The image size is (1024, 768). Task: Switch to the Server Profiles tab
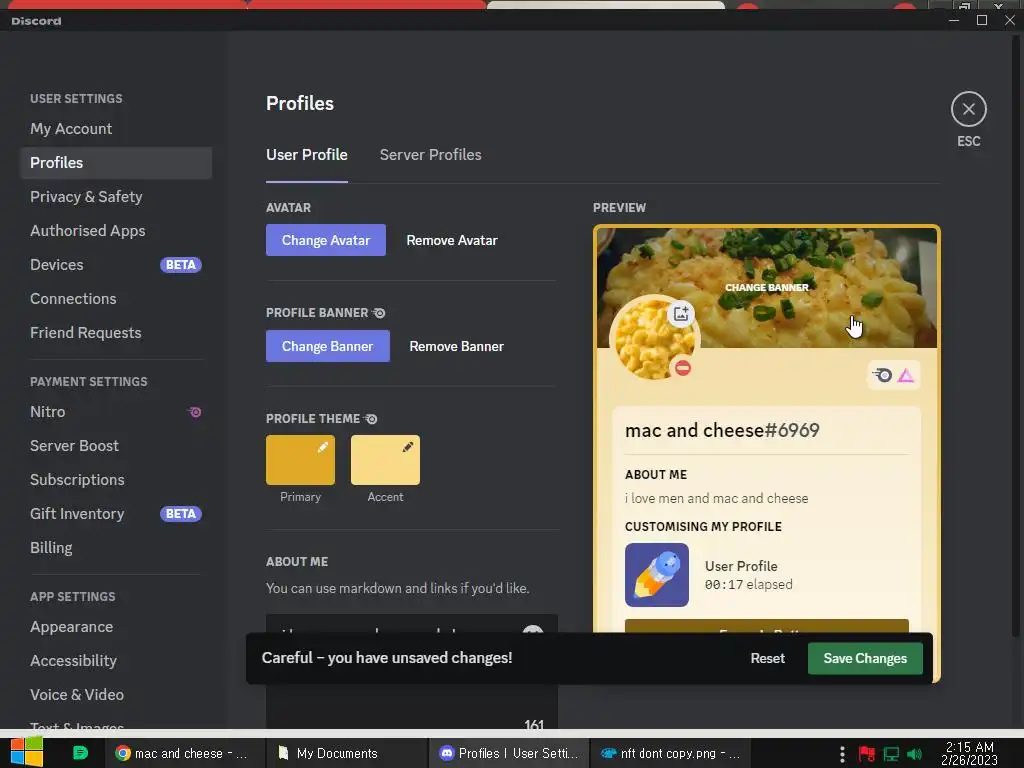430,155
